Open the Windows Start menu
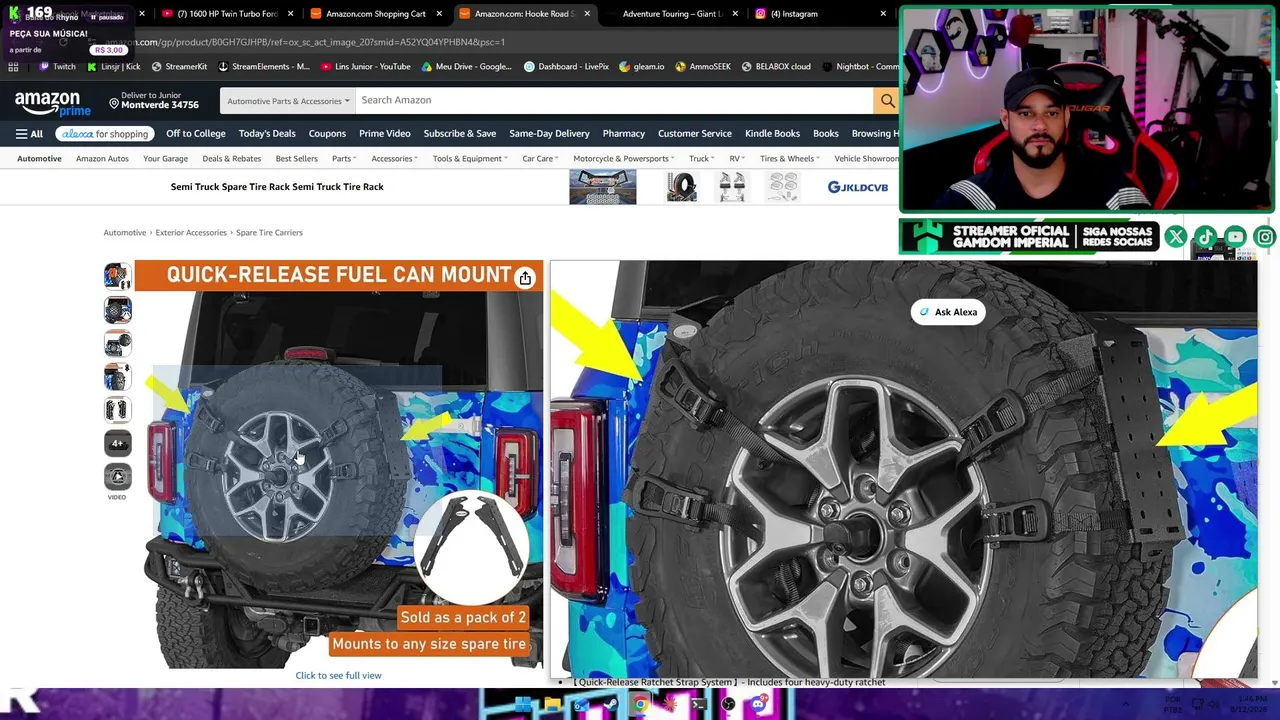The image size is (1280, 720). pos(522,705)
